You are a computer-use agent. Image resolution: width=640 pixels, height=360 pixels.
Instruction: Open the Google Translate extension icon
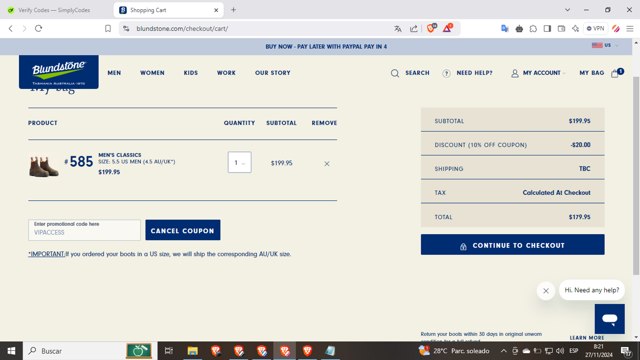pos(505,29)
